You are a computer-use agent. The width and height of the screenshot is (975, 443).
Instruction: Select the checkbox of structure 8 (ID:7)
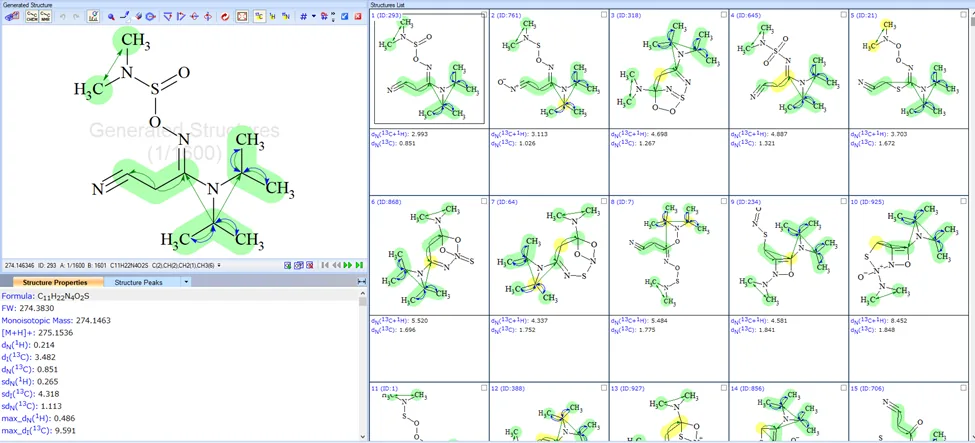point(723,201)
